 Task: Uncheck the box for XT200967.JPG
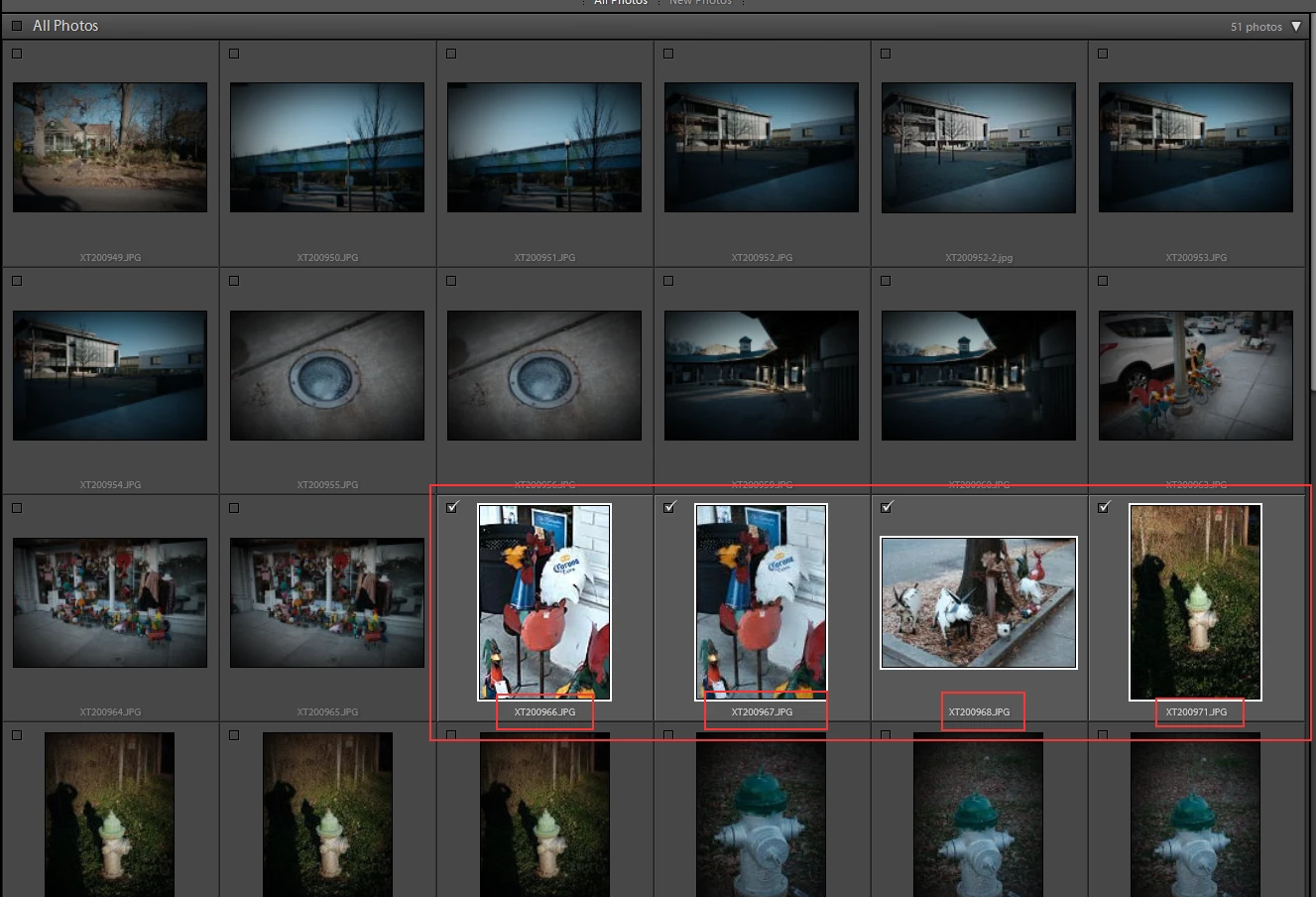[669, 507]
